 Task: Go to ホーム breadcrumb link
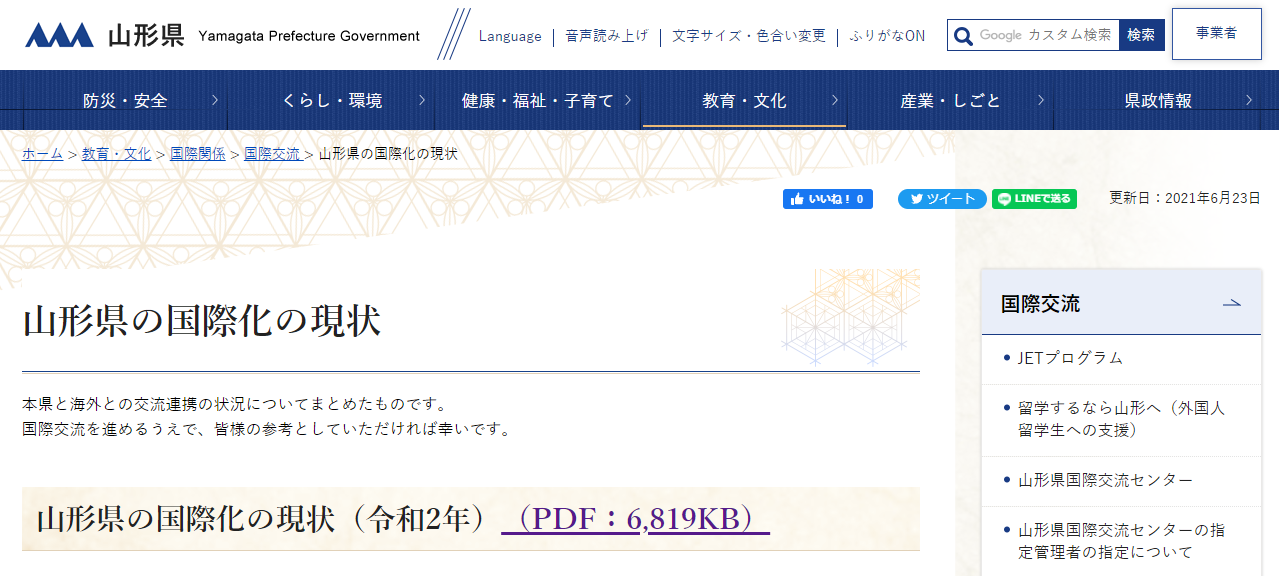42,154
